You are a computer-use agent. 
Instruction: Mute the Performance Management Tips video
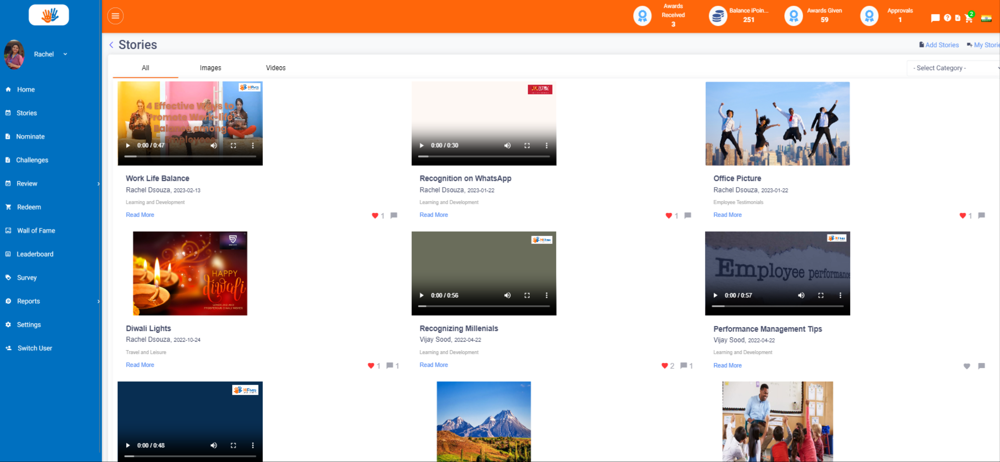click(x=801, y=295)
